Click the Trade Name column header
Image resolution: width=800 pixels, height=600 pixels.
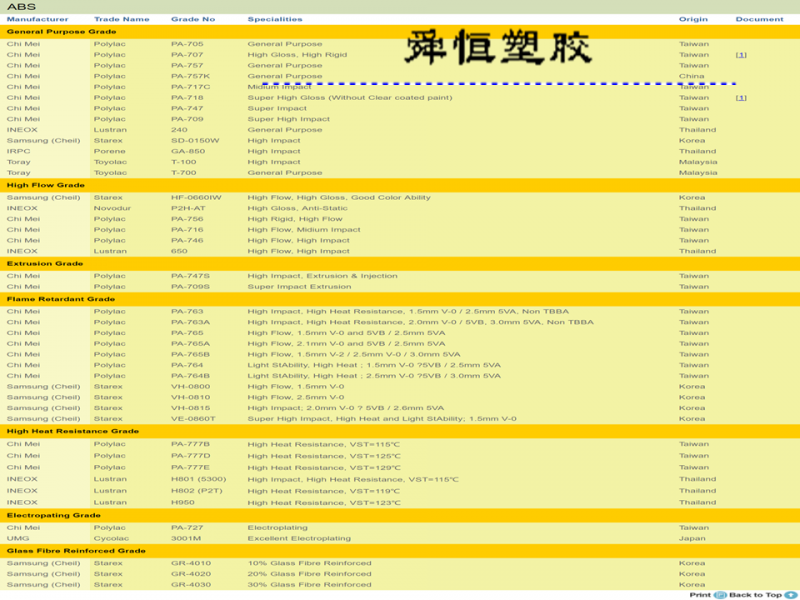[121, 19]
